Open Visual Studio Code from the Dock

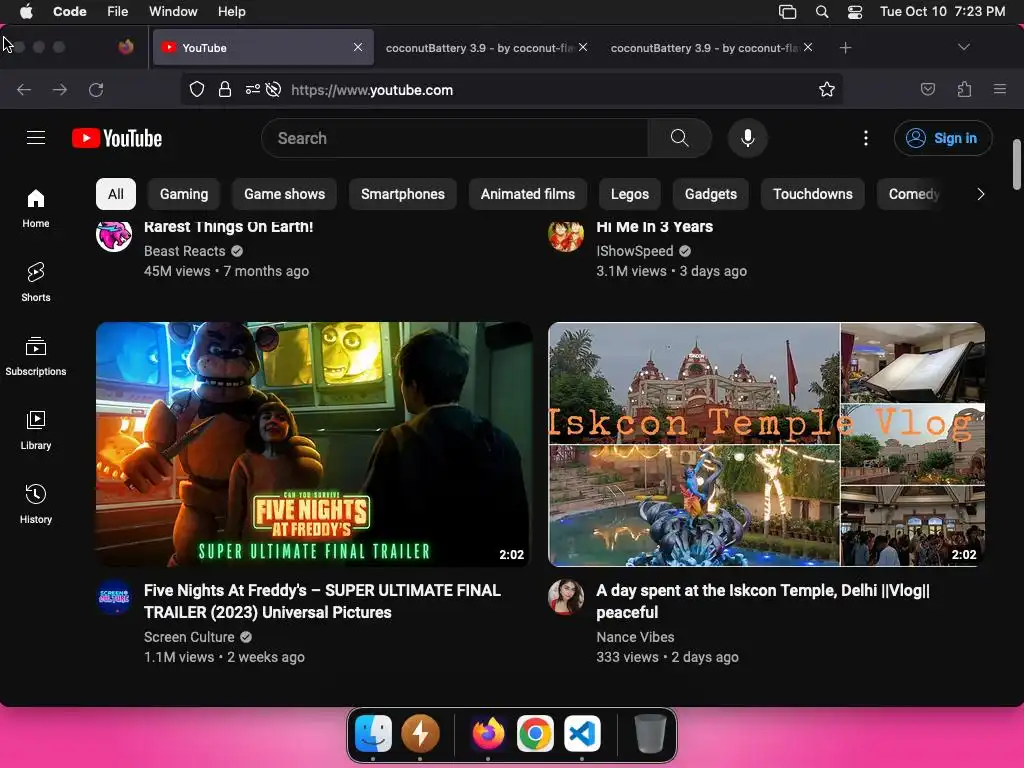pos(582,733)
